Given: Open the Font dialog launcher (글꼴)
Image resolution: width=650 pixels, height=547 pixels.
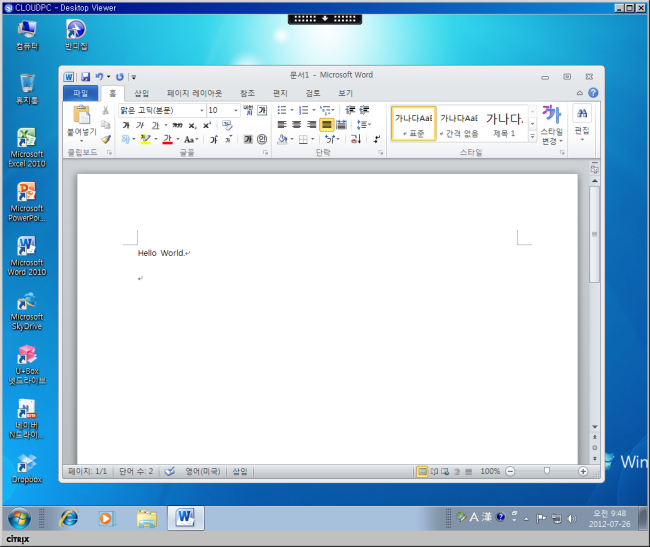Looking at the screenshot, I should coord(265,152).
